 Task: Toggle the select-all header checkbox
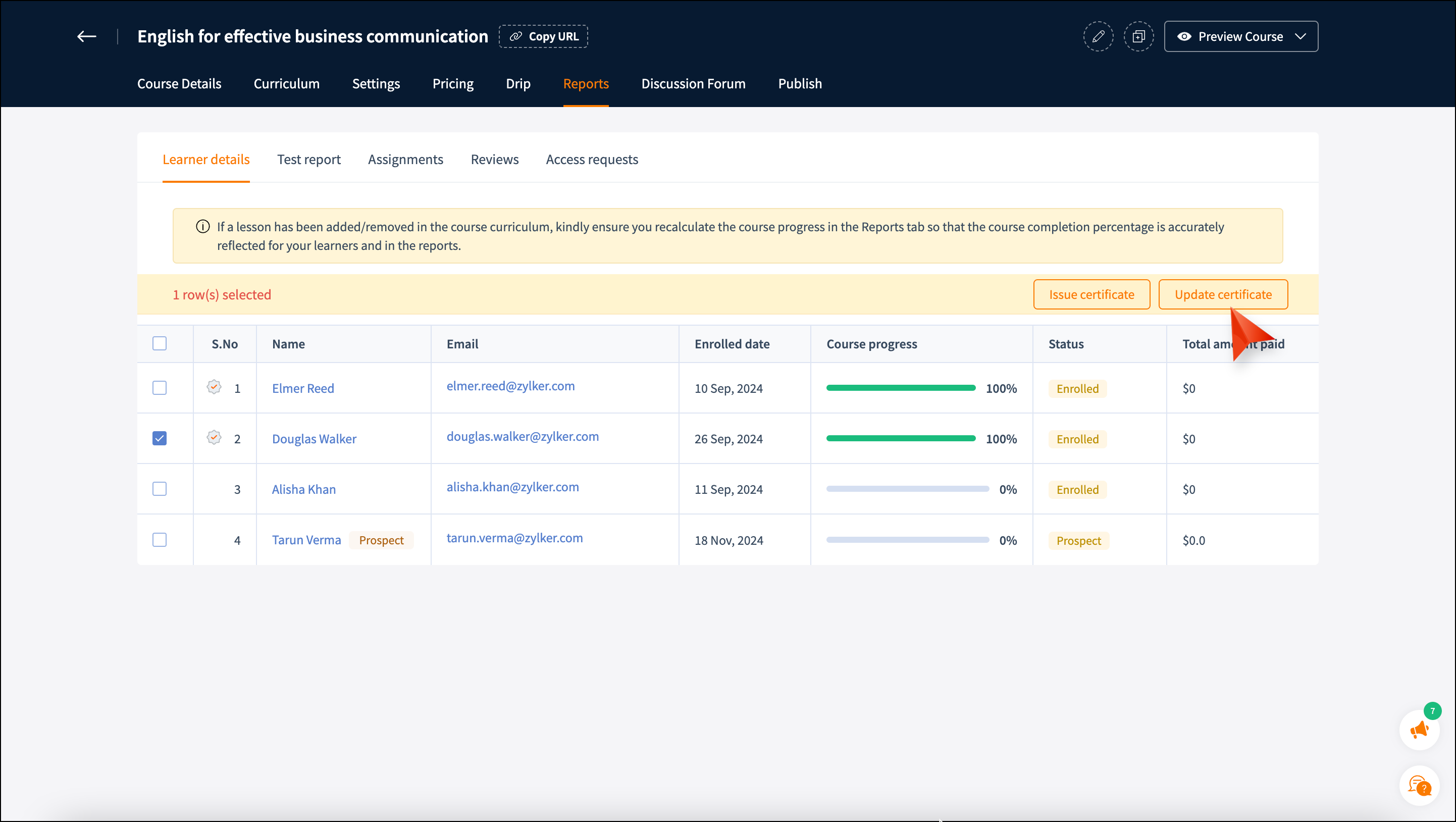(x=160, y=344)
